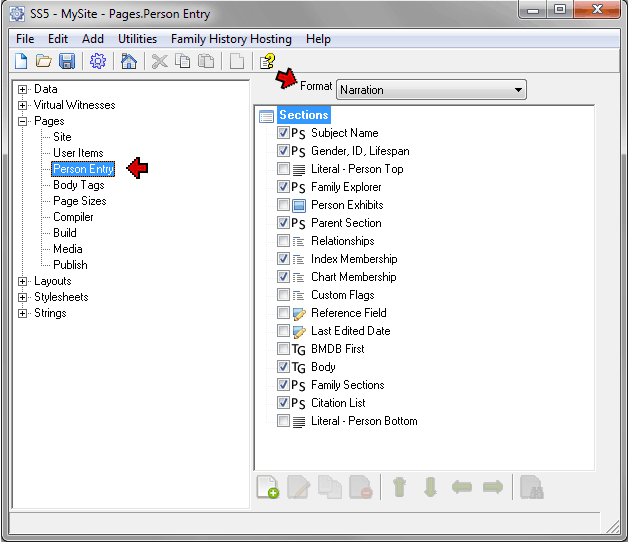629x543 pixels.
Task: Enable the Relationships section checkbox
Action: (284, 241)
